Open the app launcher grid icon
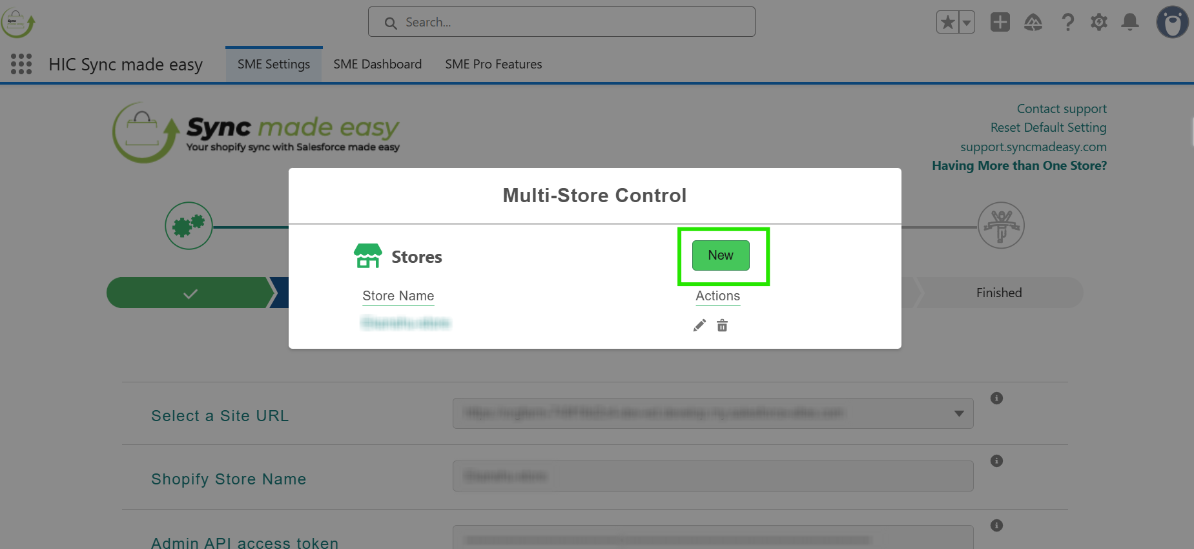 [x=21, y=64]
